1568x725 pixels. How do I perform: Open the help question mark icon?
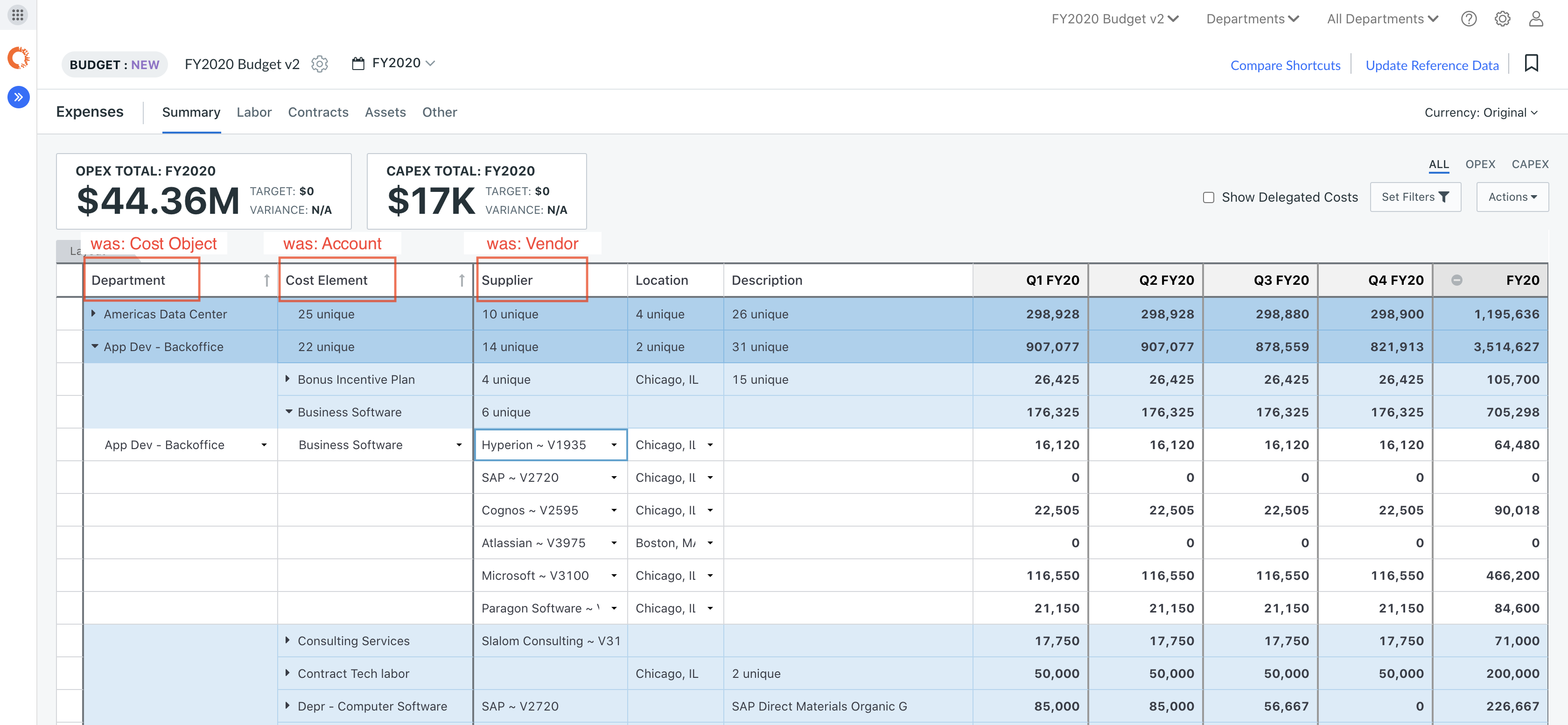click(x=1468, y=19)
